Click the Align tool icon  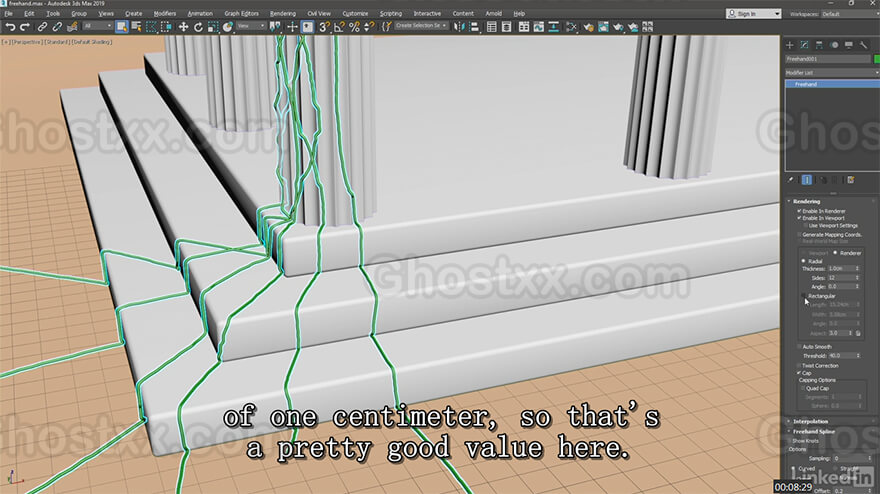pos(474,26)
